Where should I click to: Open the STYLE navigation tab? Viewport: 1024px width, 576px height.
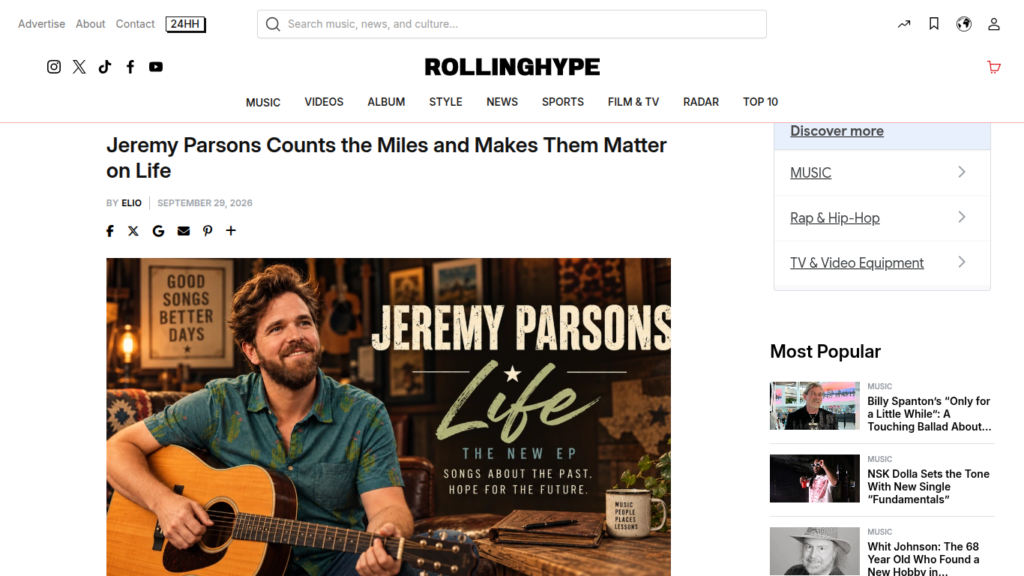point(445,102)
